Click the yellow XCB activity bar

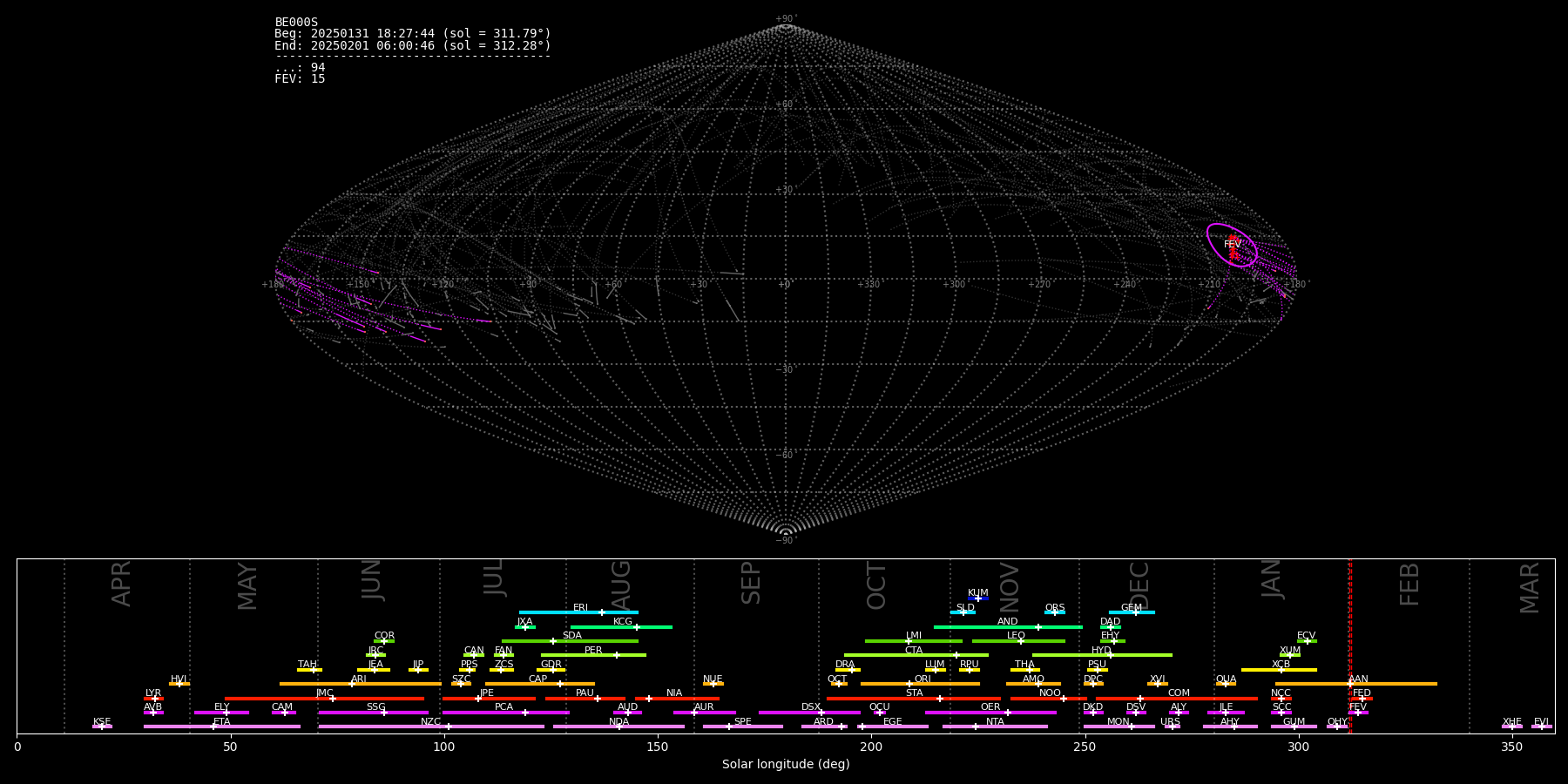[x=1279, y=670]
